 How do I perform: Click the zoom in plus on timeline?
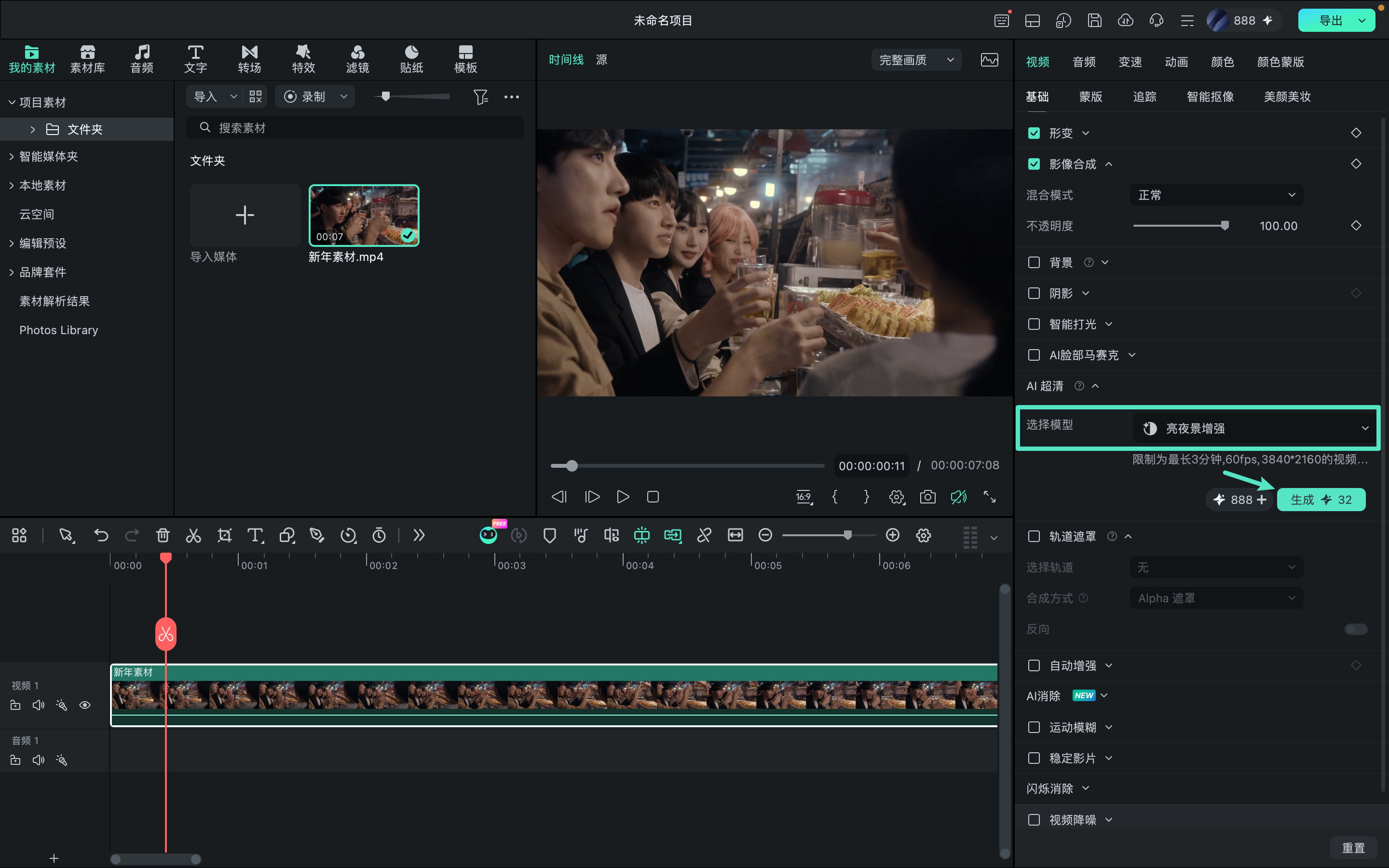click(893, 535)
